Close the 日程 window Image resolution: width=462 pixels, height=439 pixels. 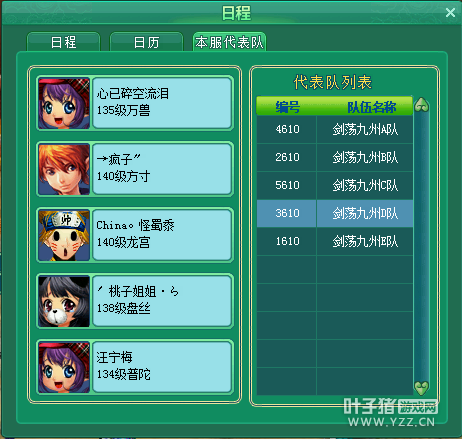[450, 13]
